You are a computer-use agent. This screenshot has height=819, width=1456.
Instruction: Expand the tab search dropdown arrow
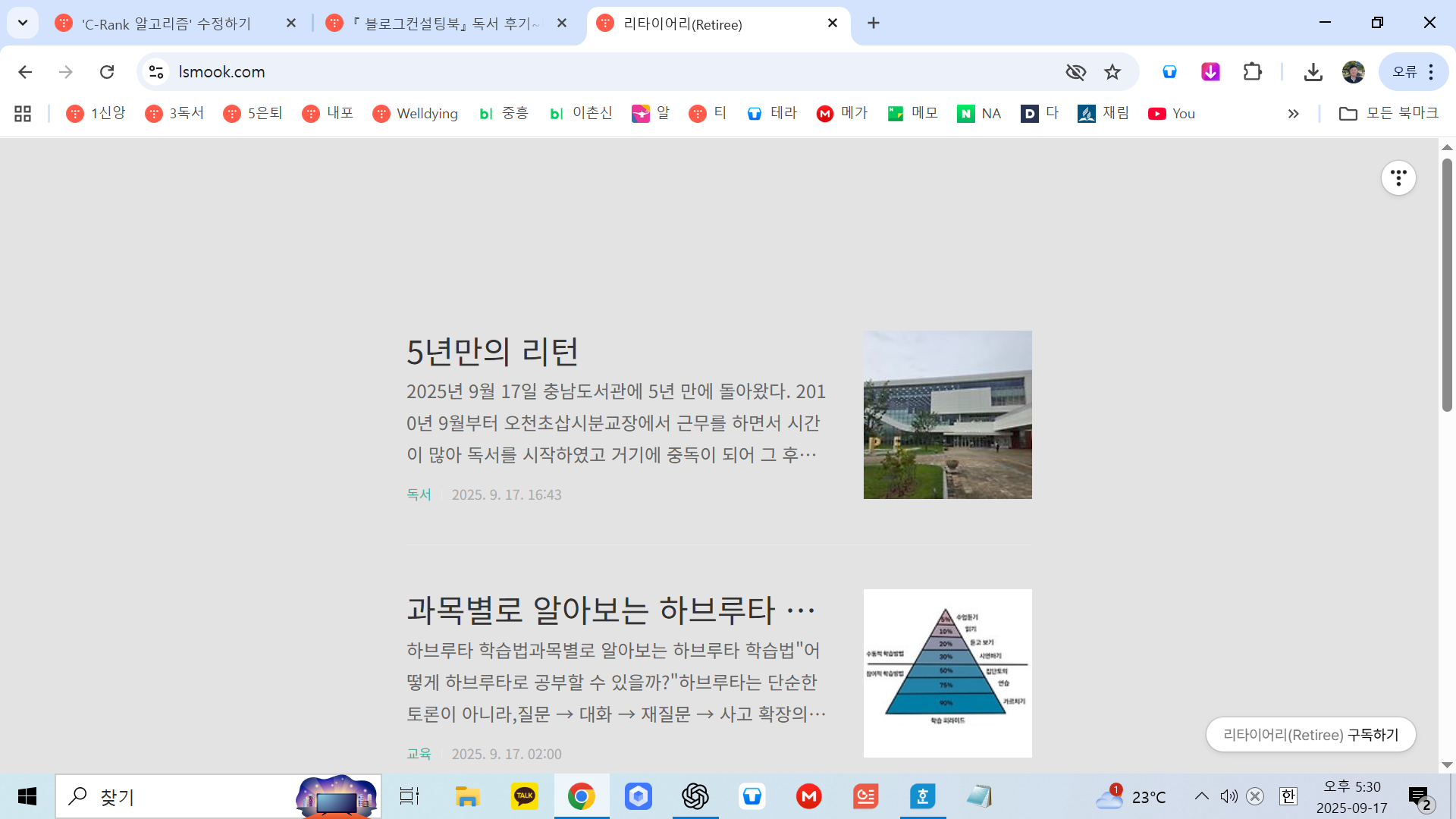pyautogui.click(x=23, y=23)
